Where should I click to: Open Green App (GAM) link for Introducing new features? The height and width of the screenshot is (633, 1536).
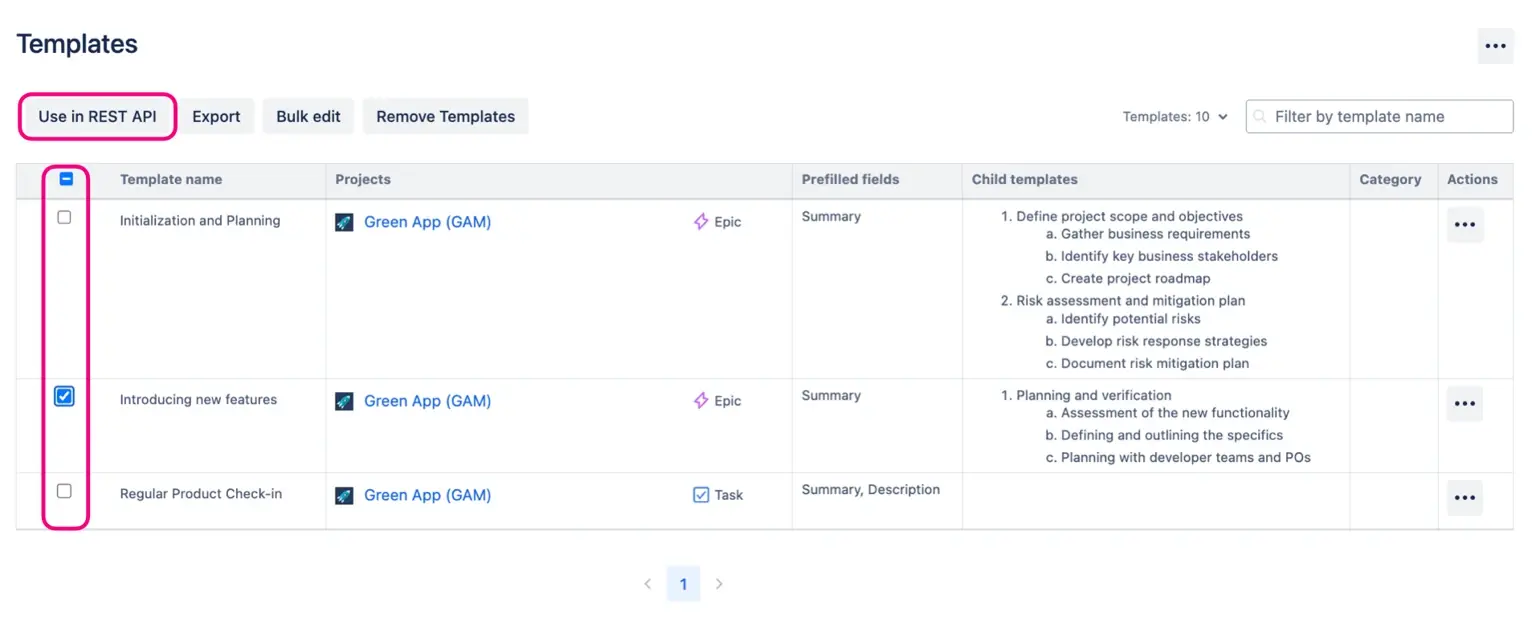click(x=427, y=401)
